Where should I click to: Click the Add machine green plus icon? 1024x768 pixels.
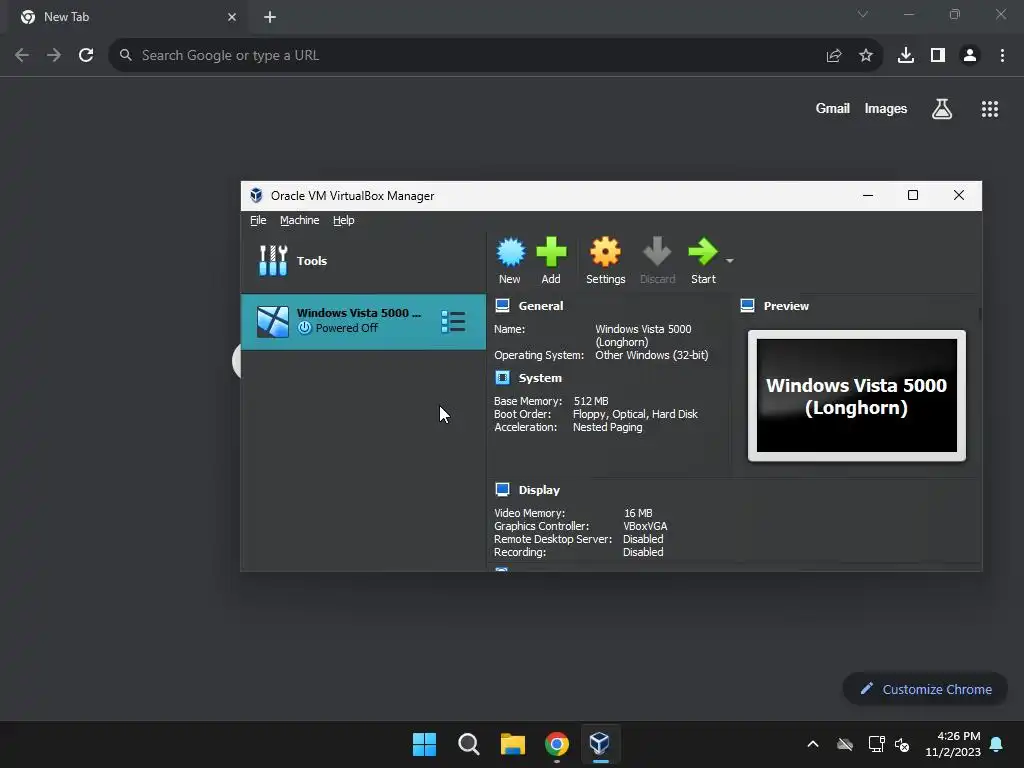[x=551, y=252]
